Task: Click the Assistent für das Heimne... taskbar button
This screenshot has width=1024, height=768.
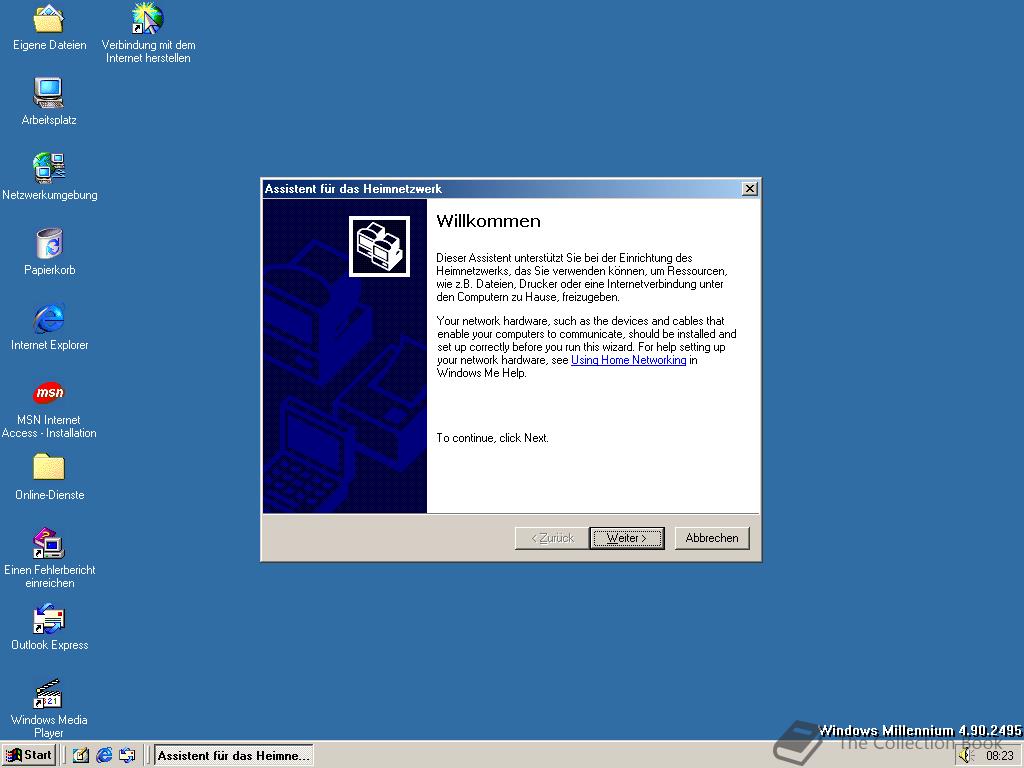Action: pyautogui.click(x=233, y=756)
